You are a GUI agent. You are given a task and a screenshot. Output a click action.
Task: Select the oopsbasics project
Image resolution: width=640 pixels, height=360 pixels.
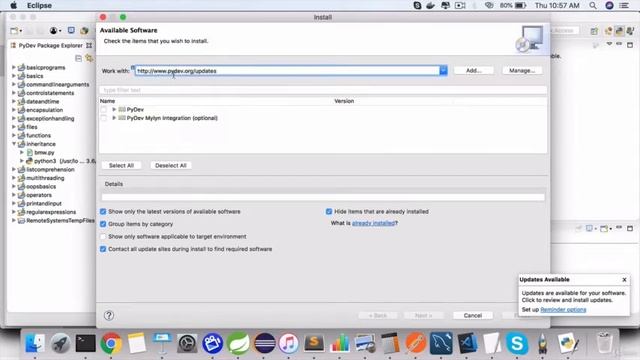pos(41,187)
